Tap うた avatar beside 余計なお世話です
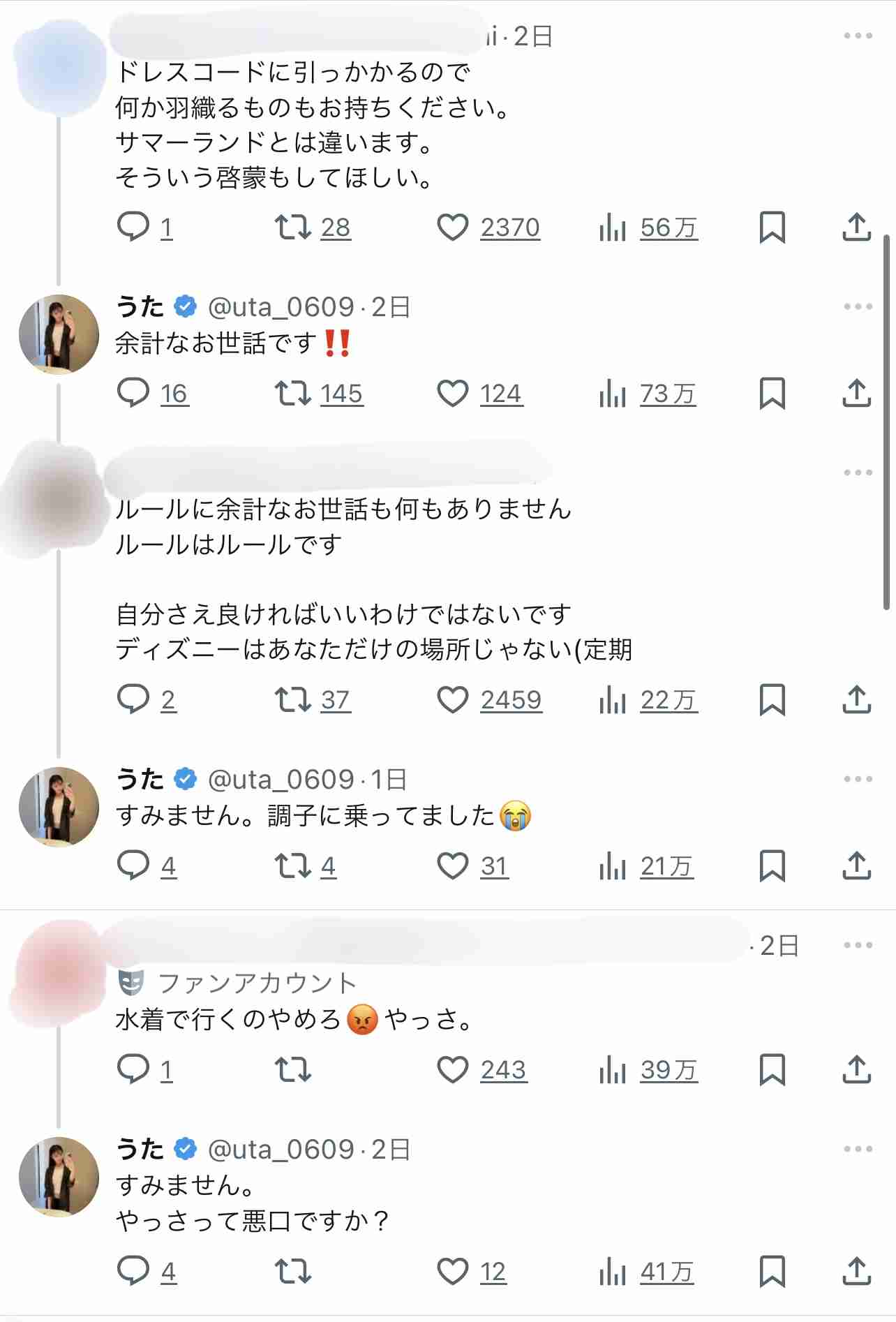This screenshot has width=896, height=1322. [59, 334]
